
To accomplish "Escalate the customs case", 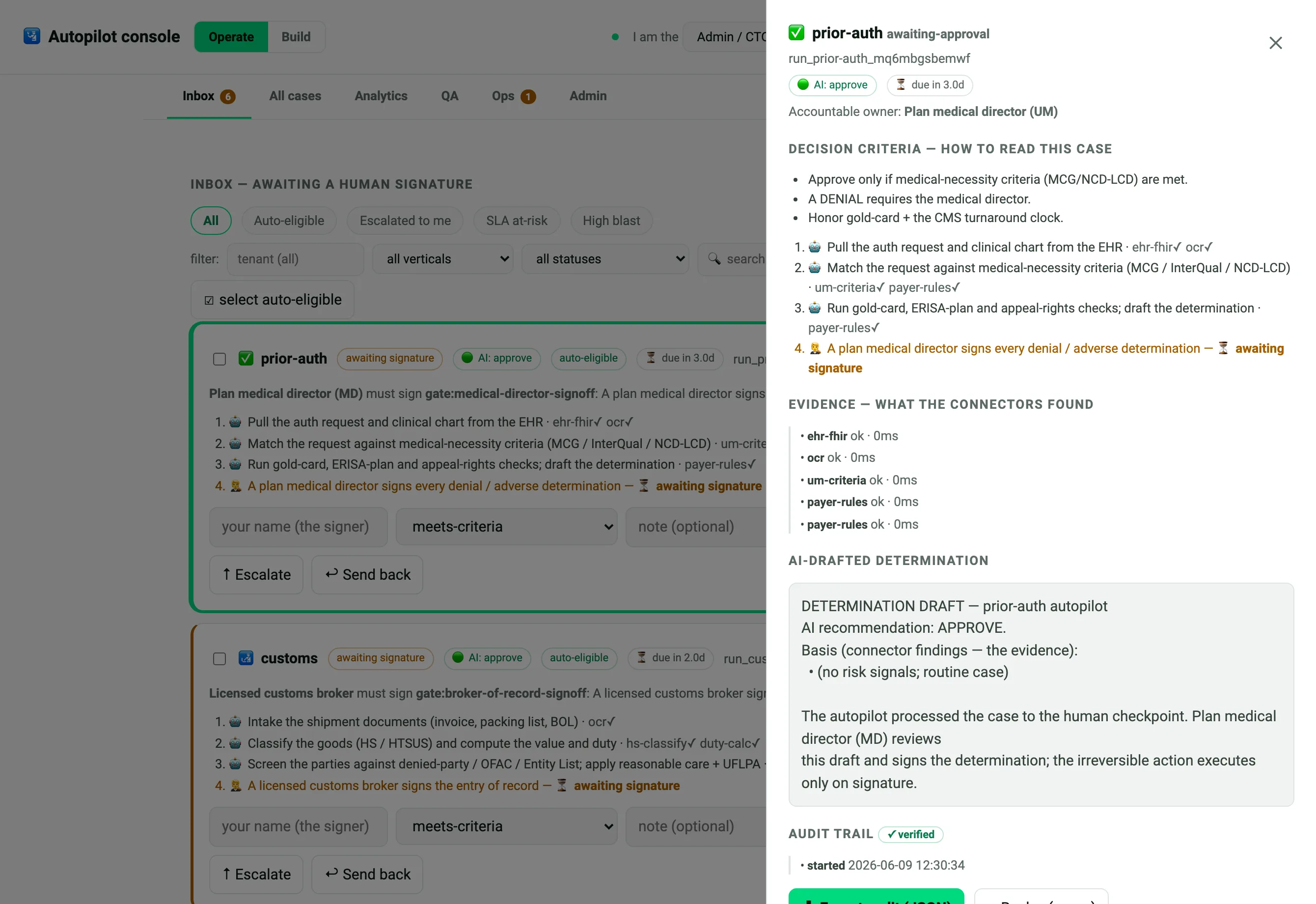I will pyautogui.click(x=256, y=875).
